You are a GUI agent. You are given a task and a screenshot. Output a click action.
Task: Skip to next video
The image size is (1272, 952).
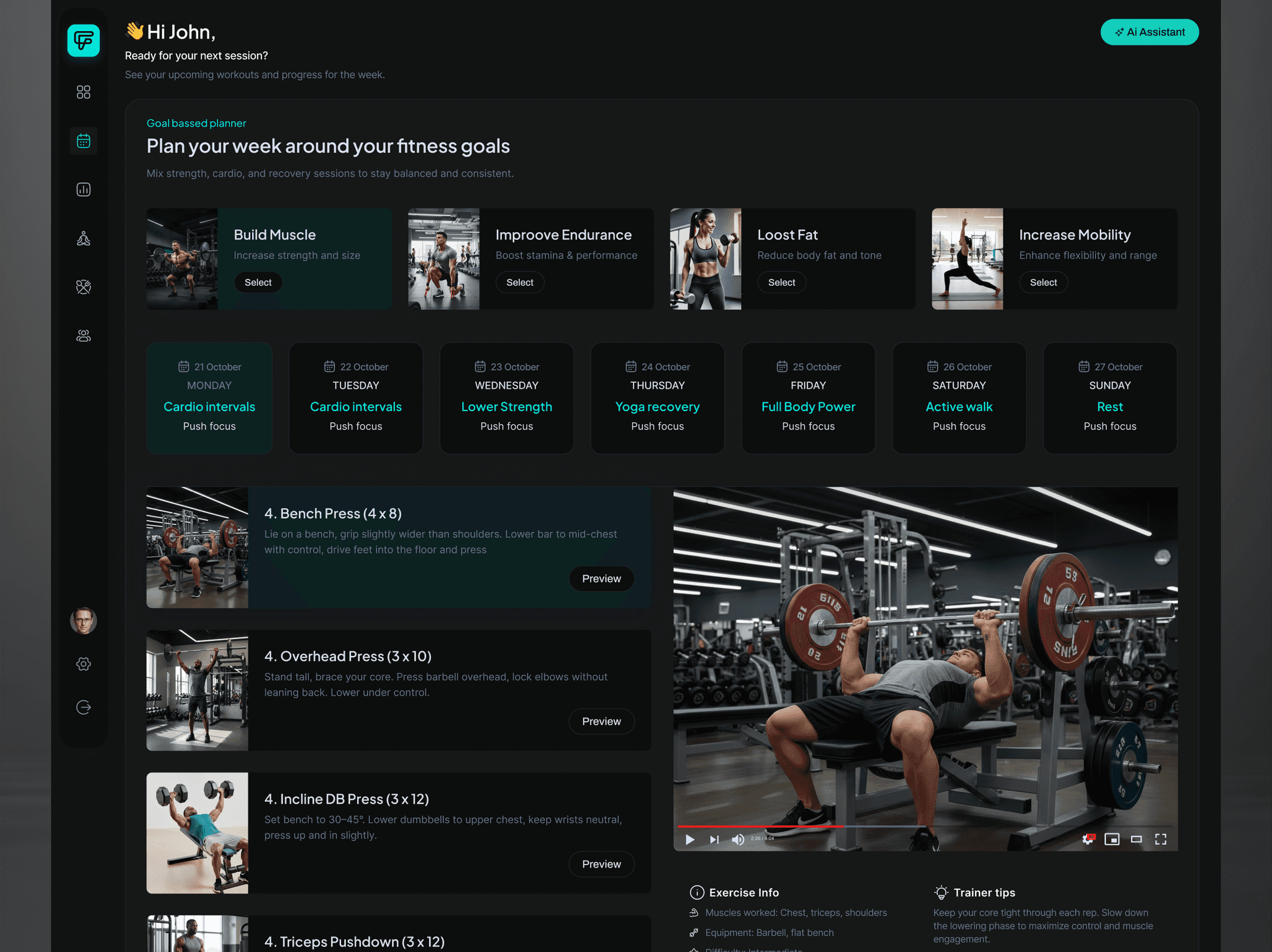(714, 840)
